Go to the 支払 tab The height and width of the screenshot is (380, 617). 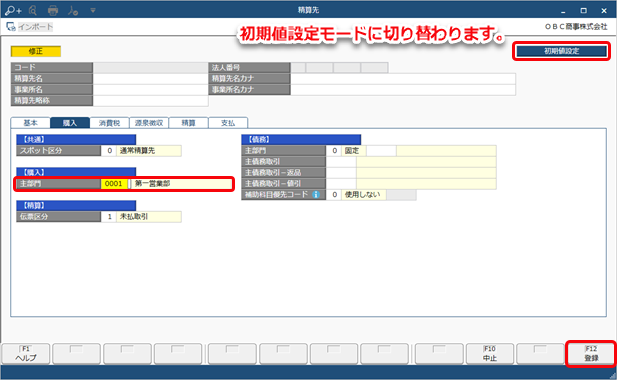pos(228,123)
